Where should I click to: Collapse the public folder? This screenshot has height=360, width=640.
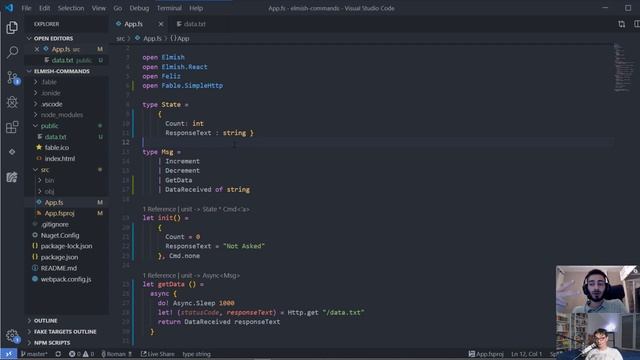pos(49,126)
